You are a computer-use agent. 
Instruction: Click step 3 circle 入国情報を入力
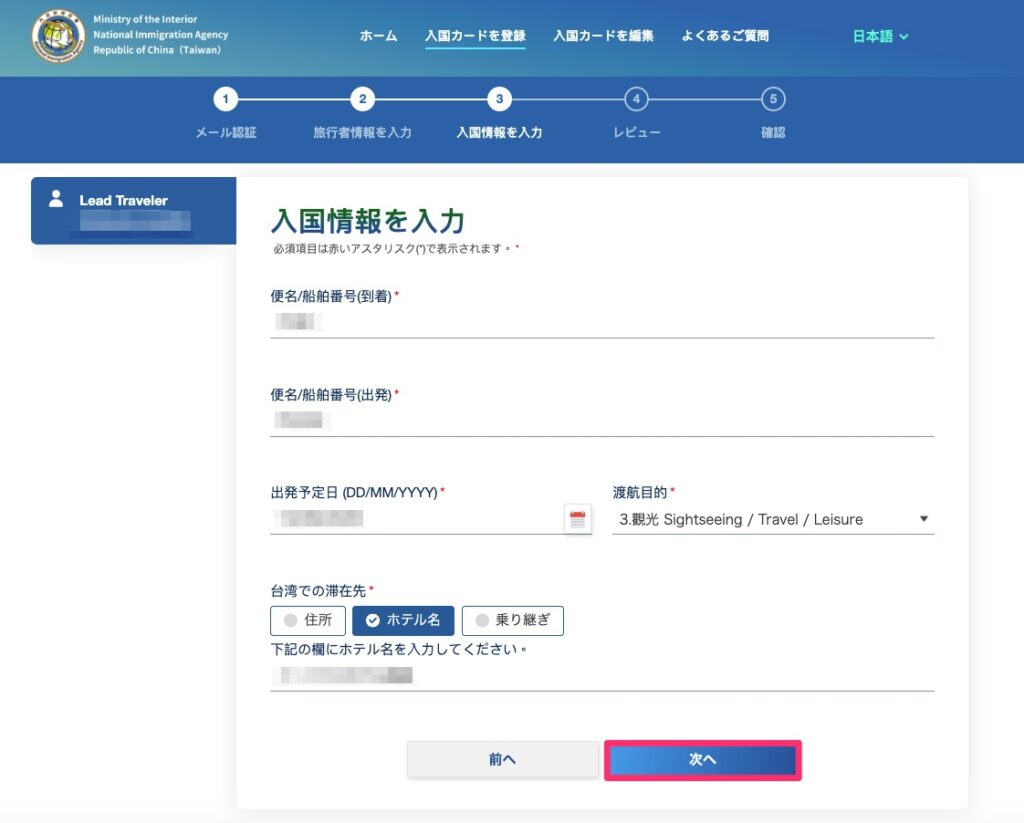(499, 99)
